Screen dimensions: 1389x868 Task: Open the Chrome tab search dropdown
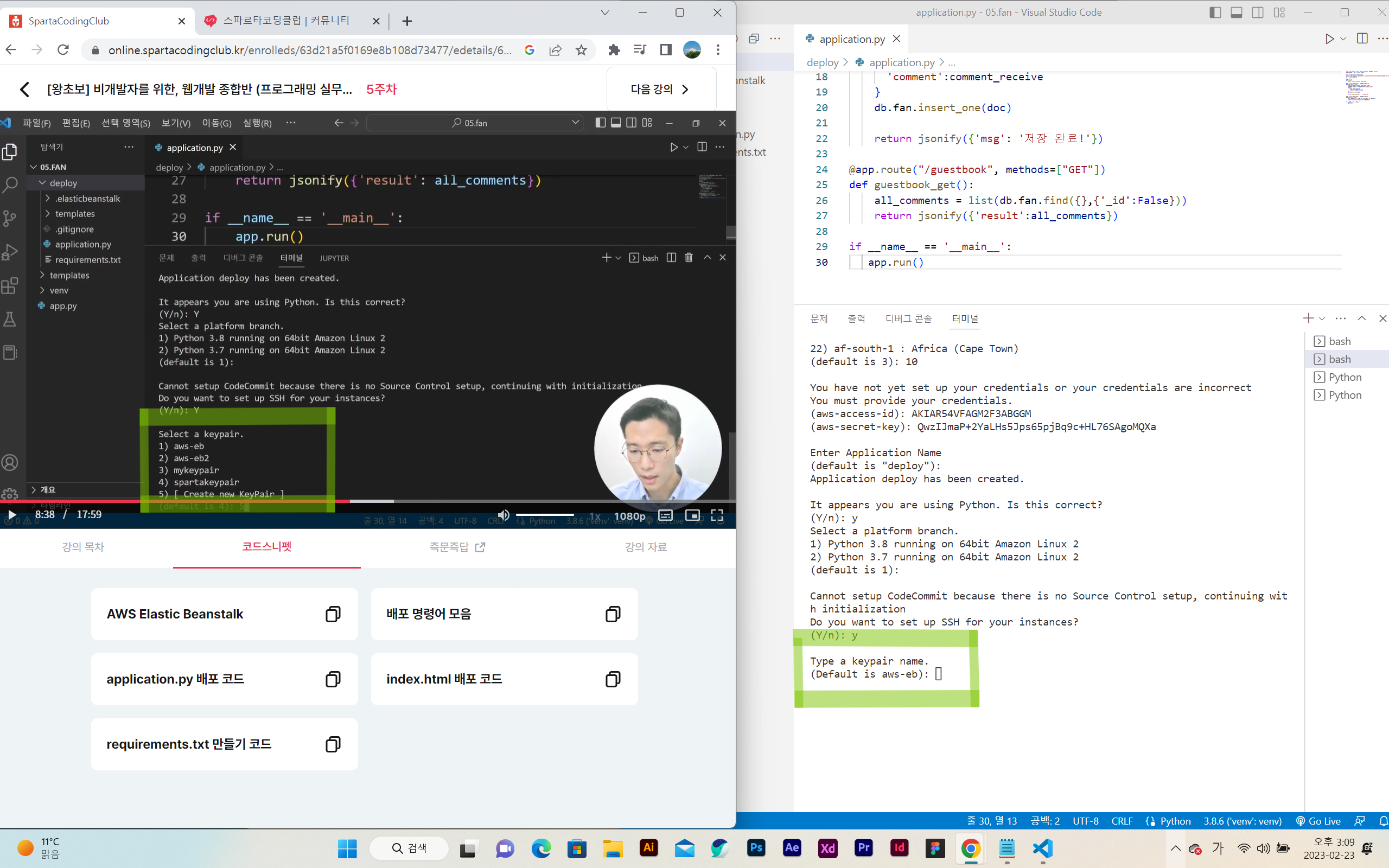coord(605,12)
